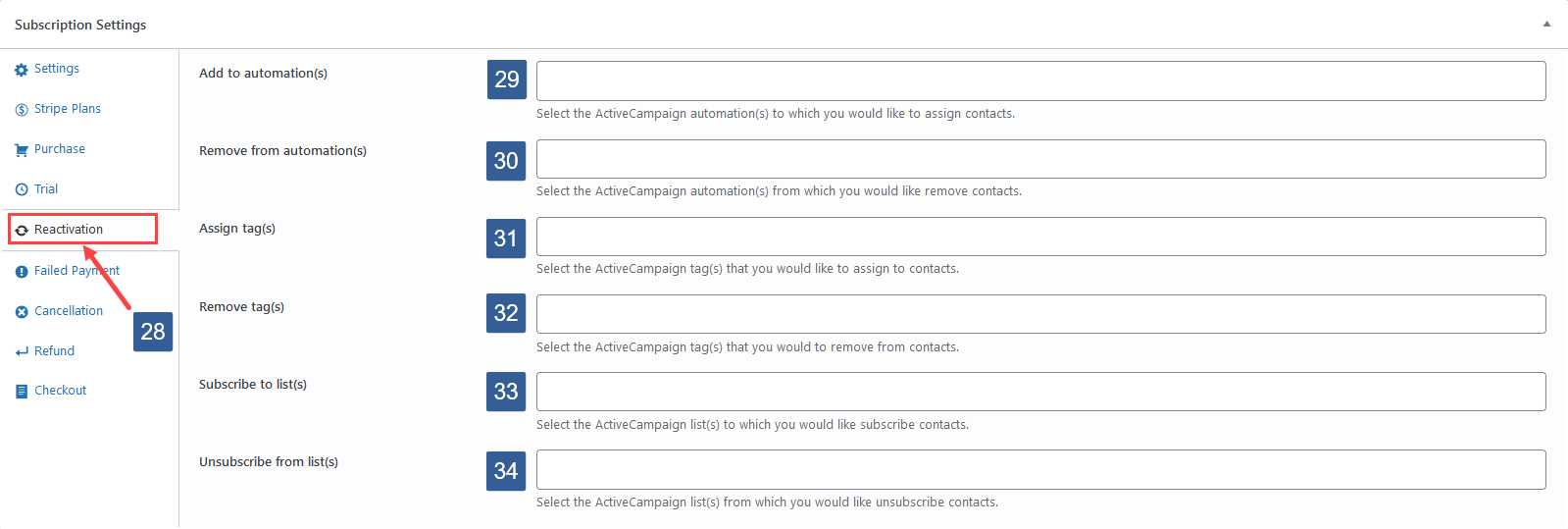Image resolution: width=1568 pixels, height=529 pixels.
Task: Click the 'Remove tag(s)' label
Action: [x=241, y=307]
